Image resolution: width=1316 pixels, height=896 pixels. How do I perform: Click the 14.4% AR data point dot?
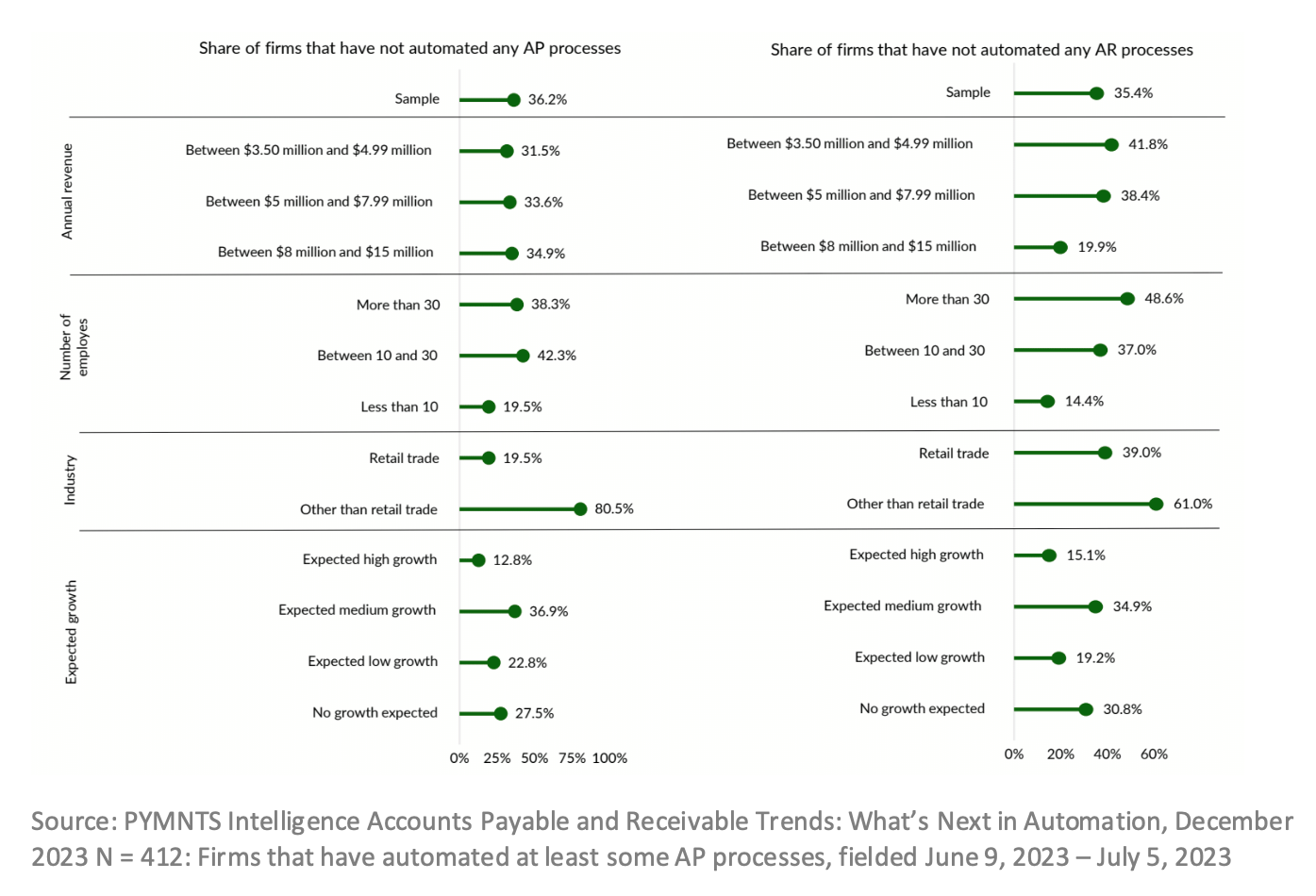tap(1047, 402)
